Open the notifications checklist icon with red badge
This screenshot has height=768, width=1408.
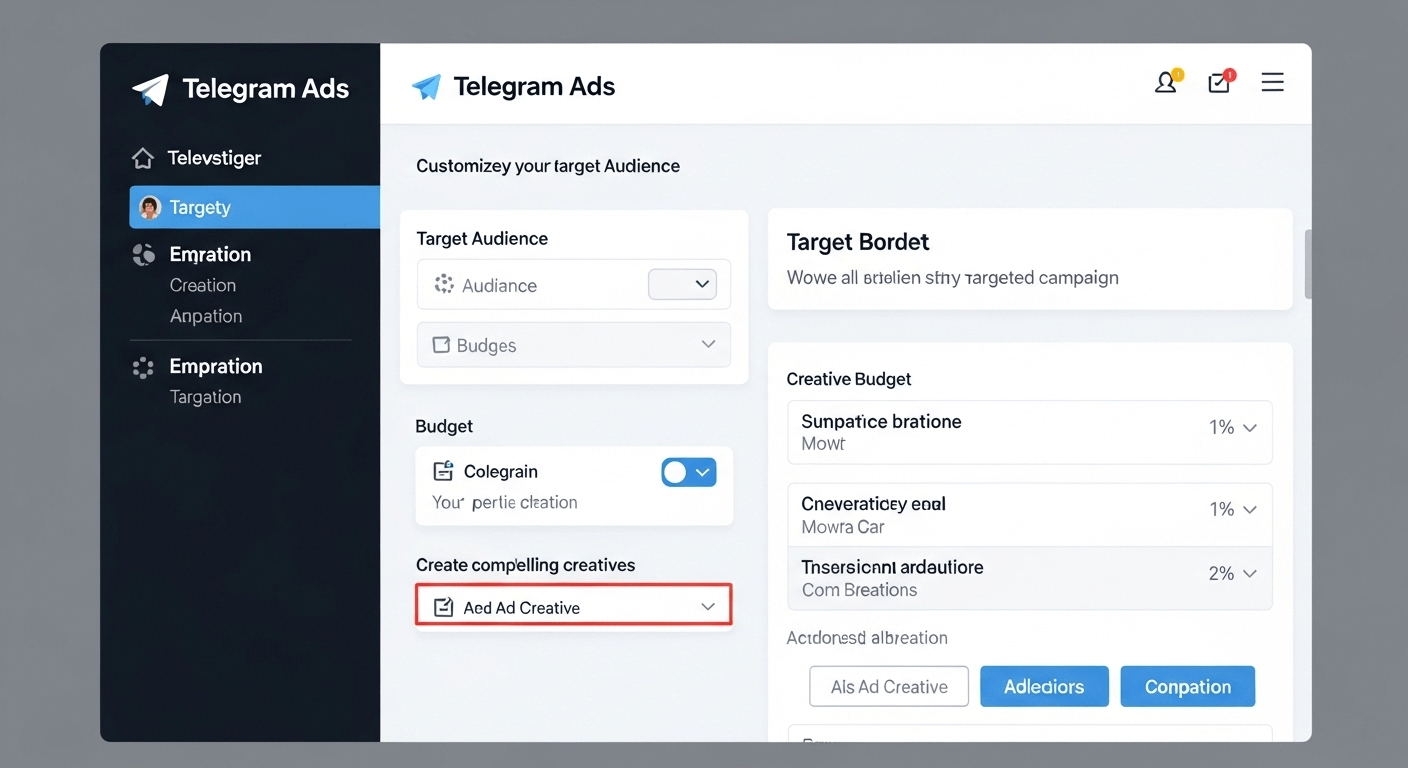(1219, 83)
